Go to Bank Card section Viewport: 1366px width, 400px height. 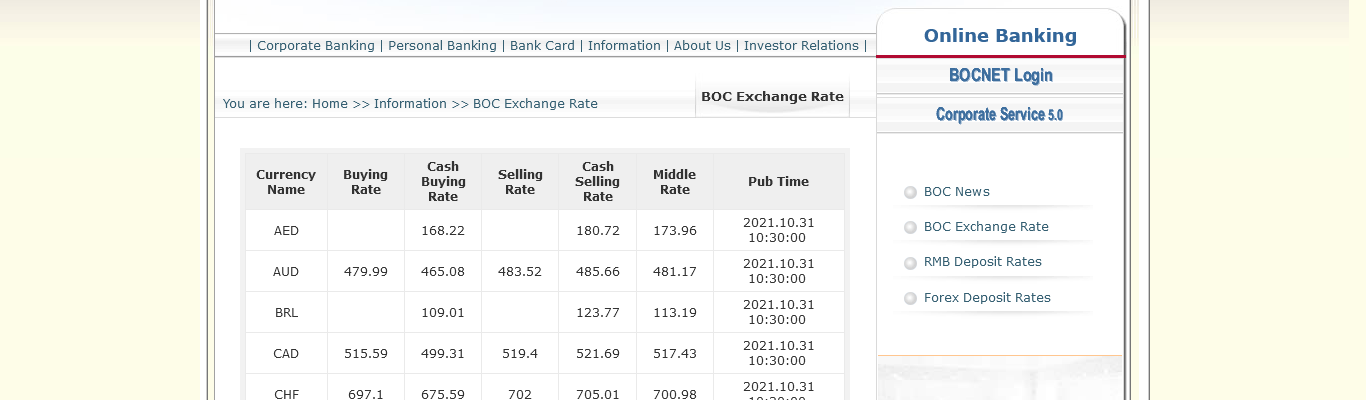(542, 46)
